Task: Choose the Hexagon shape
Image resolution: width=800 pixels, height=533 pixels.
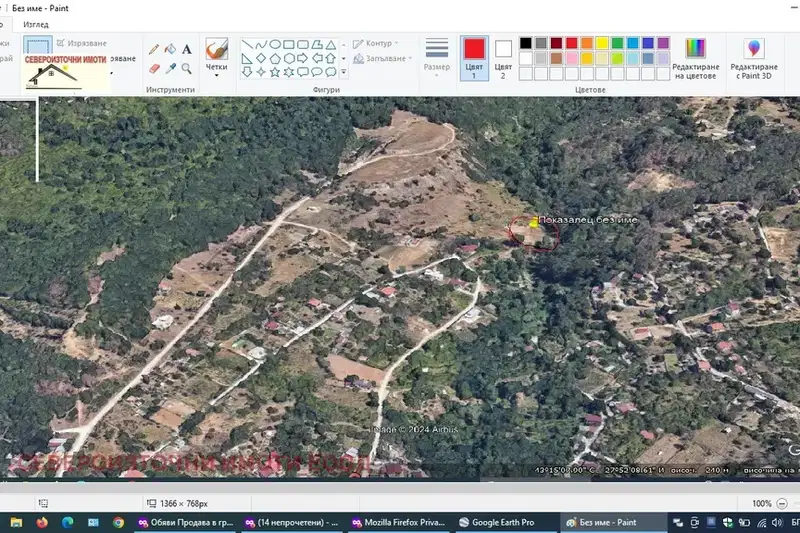Action: 289,59
